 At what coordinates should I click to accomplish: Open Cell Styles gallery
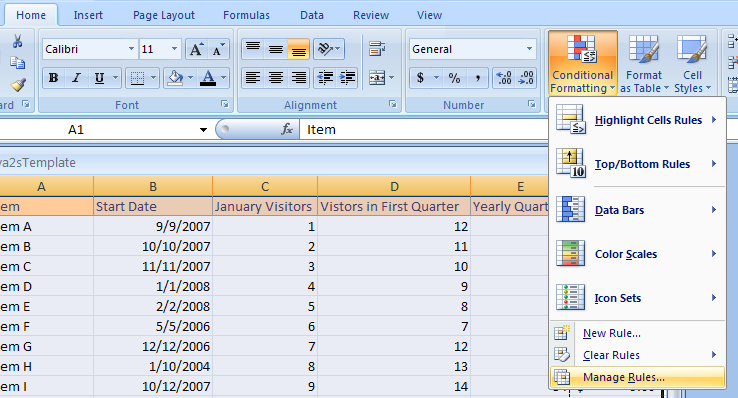coord(692,63)
